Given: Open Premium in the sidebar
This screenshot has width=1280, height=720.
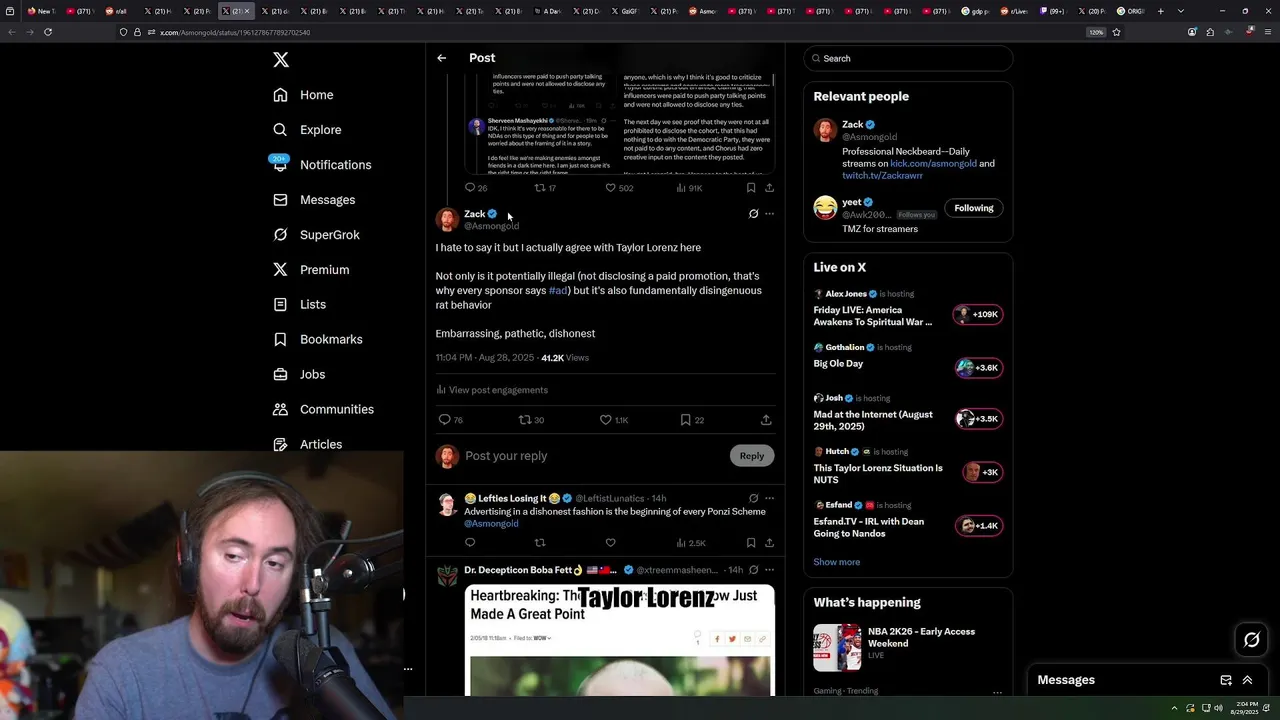Looking at the screenshot, I should tap(311, 270).
